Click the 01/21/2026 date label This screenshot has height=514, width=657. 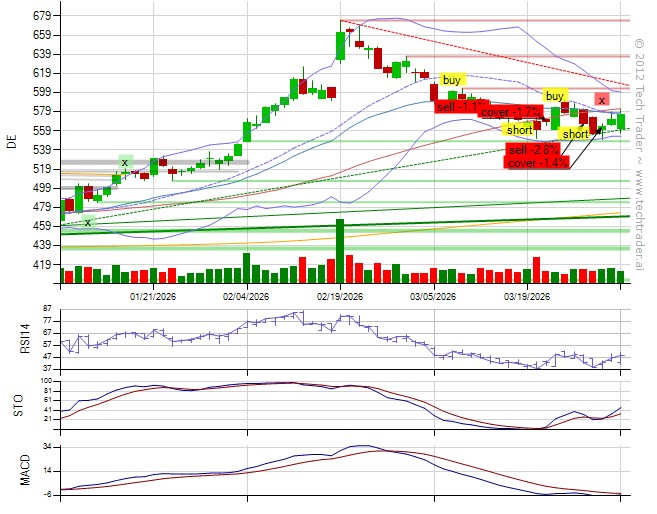pos(153,297)
